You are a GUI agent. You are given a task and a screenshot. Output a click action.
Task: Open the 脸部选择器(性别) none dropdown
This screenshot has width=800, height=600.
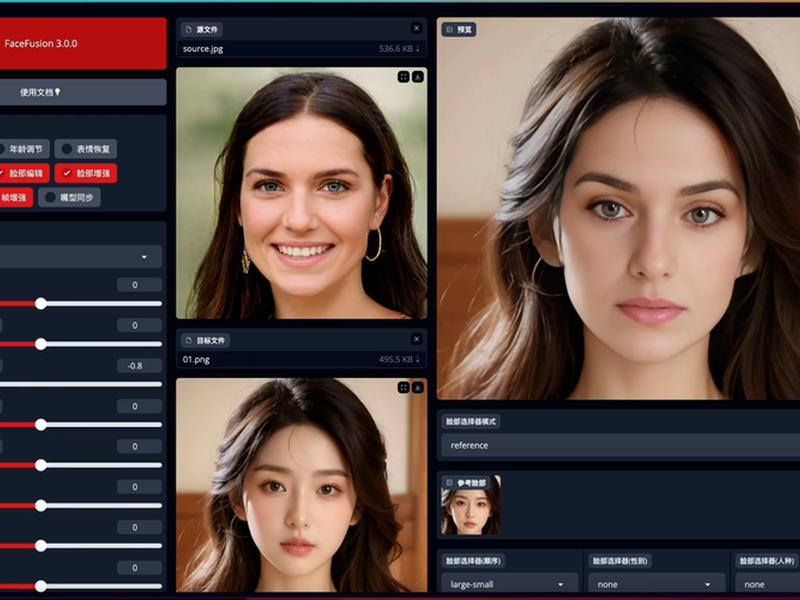click(657, 584)
